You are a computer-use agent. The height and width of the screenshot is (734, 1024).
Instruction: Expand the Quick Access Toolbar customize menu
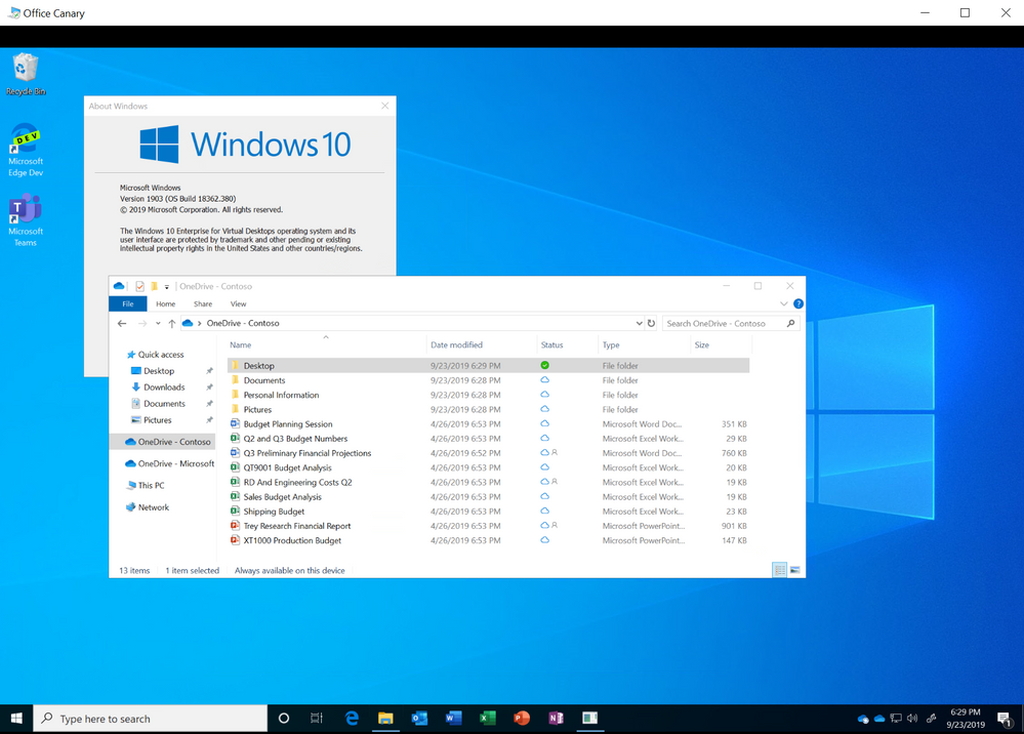click(x=166, y=287)
